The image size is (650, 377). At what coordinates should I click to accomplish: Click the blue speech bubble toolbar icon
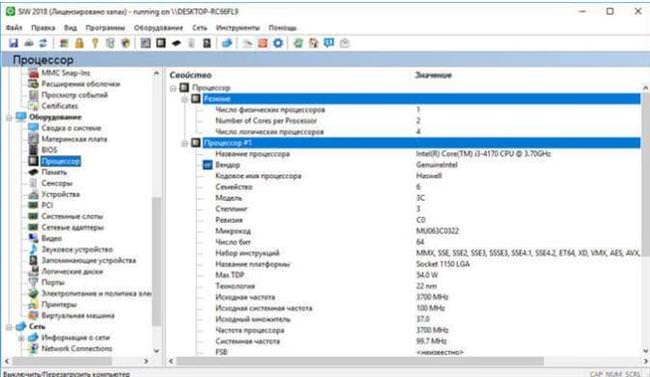coord(329,43)
